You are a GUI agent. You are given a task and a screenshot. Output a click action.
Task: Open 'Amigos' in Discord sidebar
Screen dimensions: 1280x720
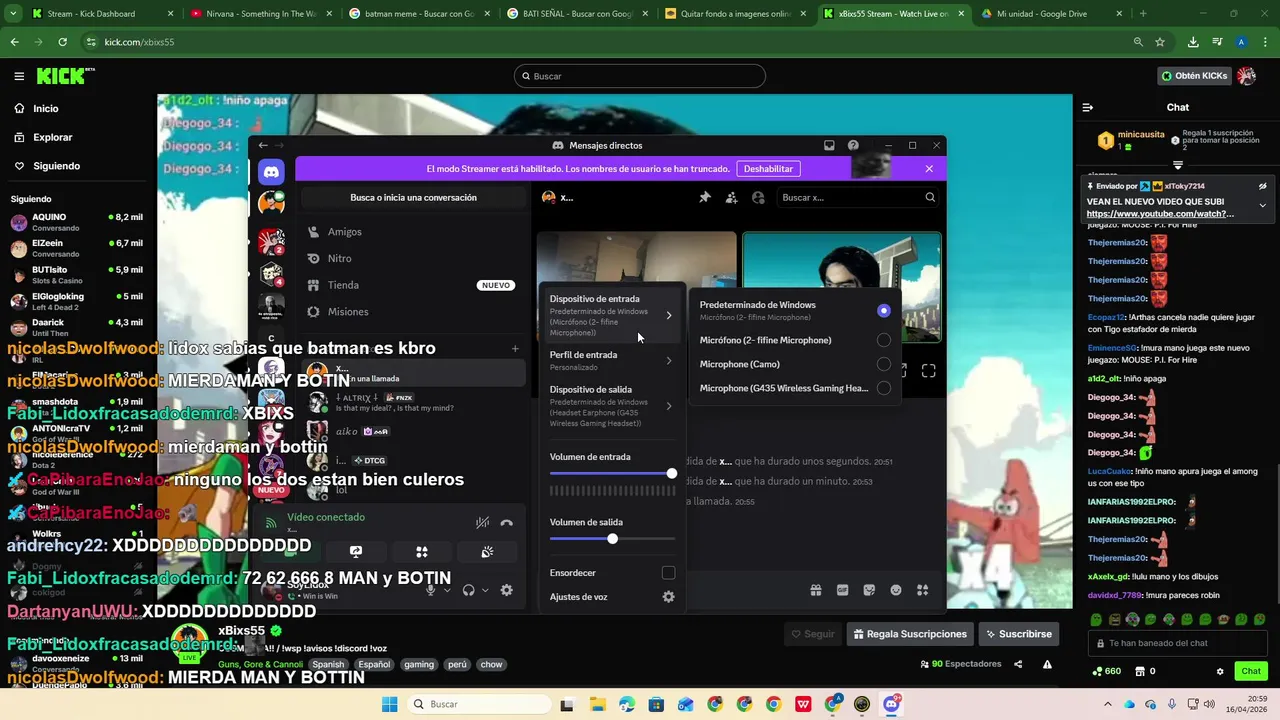[x=413, y=232]
